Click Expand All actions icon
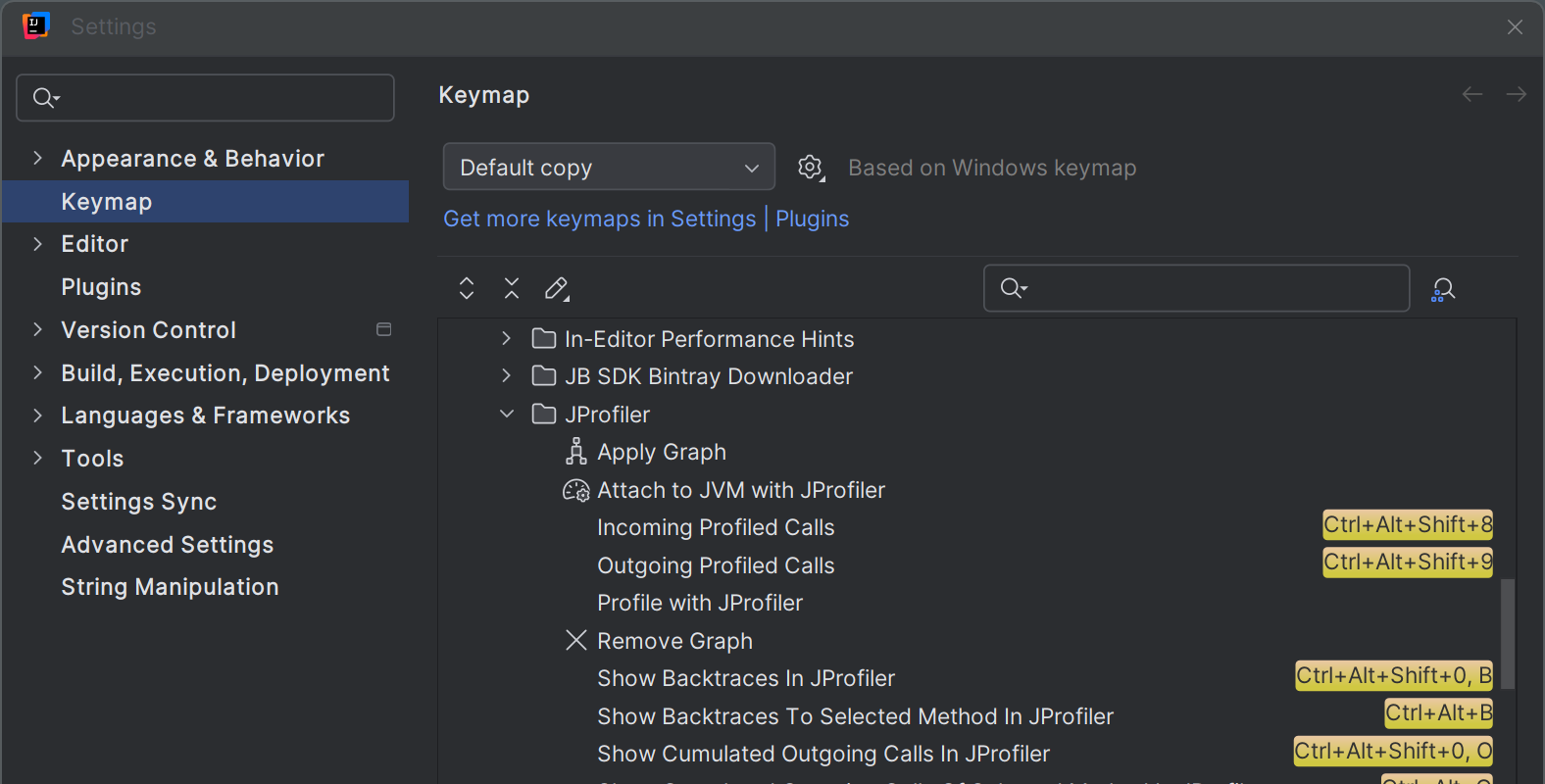 tap(467, 288)
